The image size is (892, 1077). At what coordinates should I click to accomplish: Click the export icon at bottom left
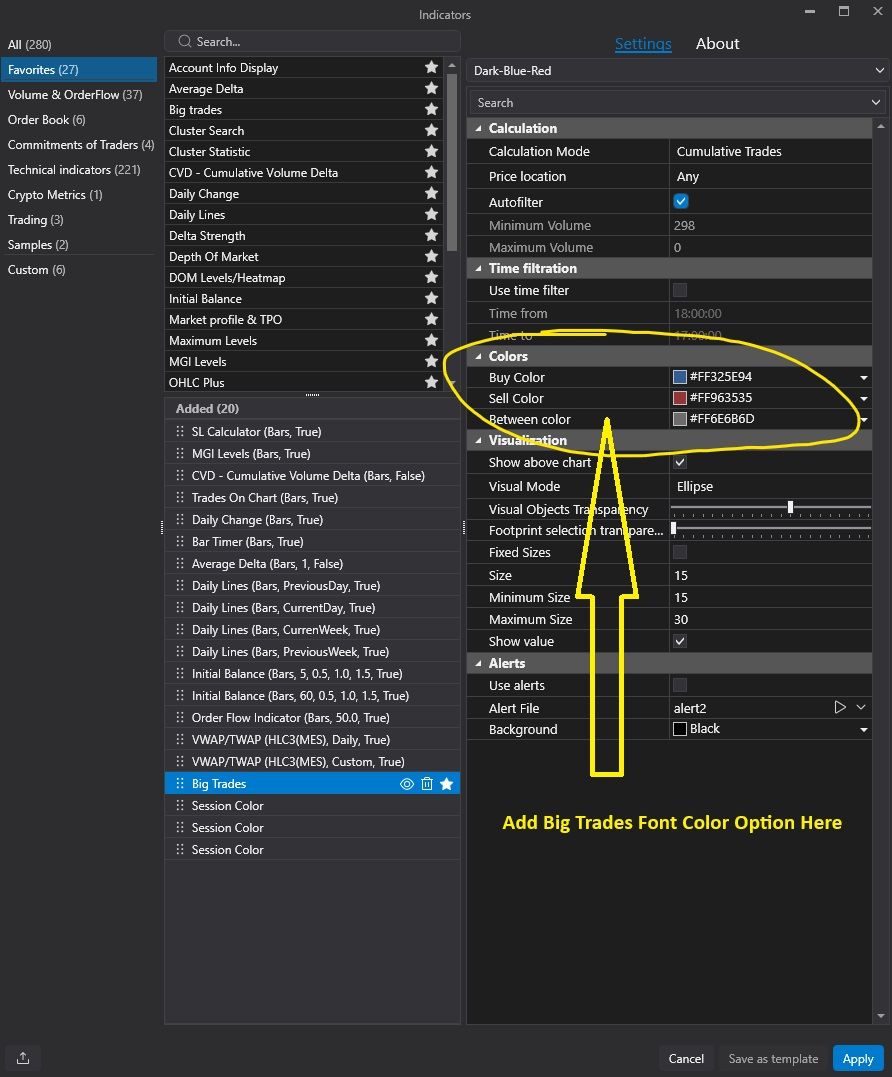click(x=23, y=1058)
